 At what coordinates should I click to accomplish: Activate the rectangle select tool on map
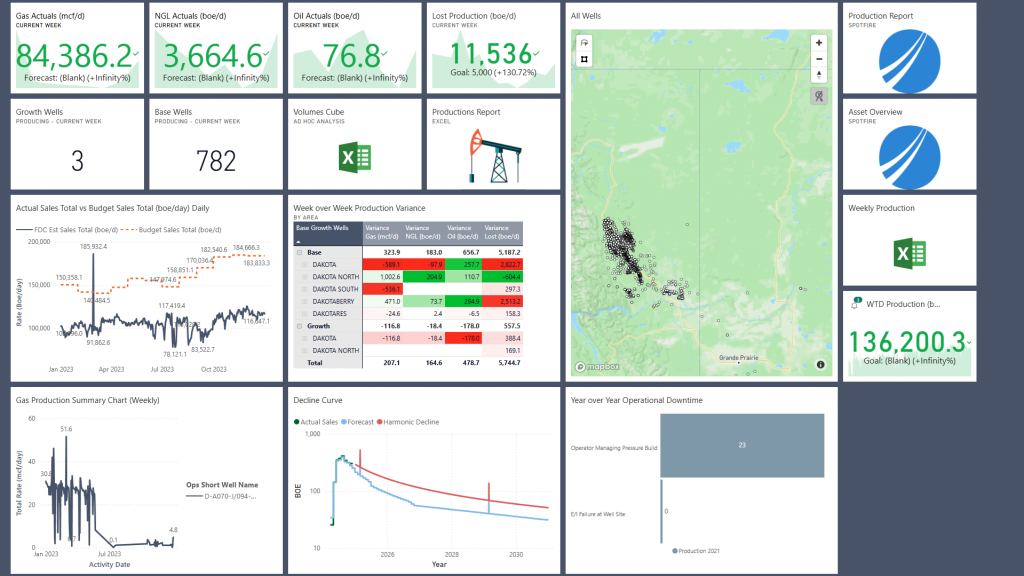584,59
